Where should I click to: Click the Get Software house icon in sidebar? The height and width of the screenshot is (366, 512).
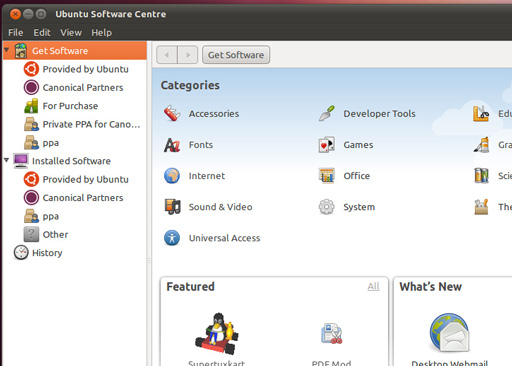point(21,51)
